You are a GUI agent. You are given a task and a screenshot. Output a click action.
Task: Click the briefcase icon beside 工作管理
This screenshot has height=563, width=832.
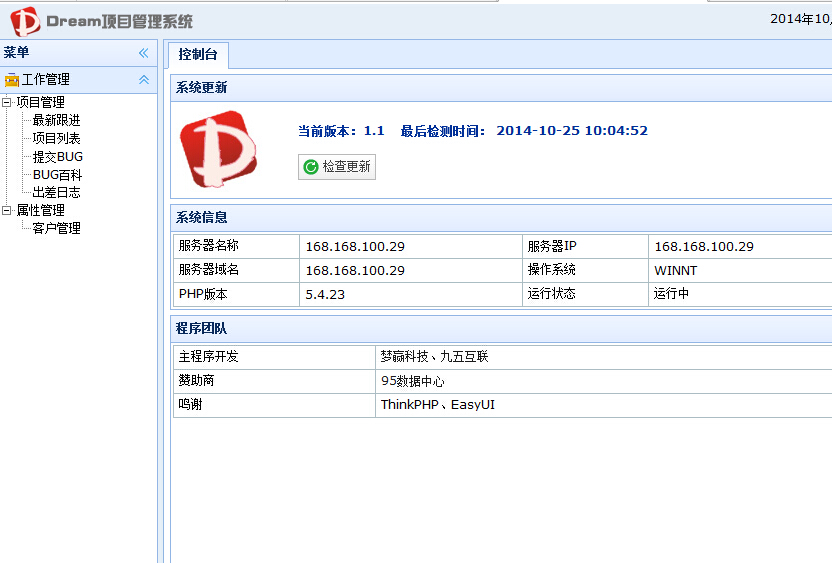tap(12, 80)
